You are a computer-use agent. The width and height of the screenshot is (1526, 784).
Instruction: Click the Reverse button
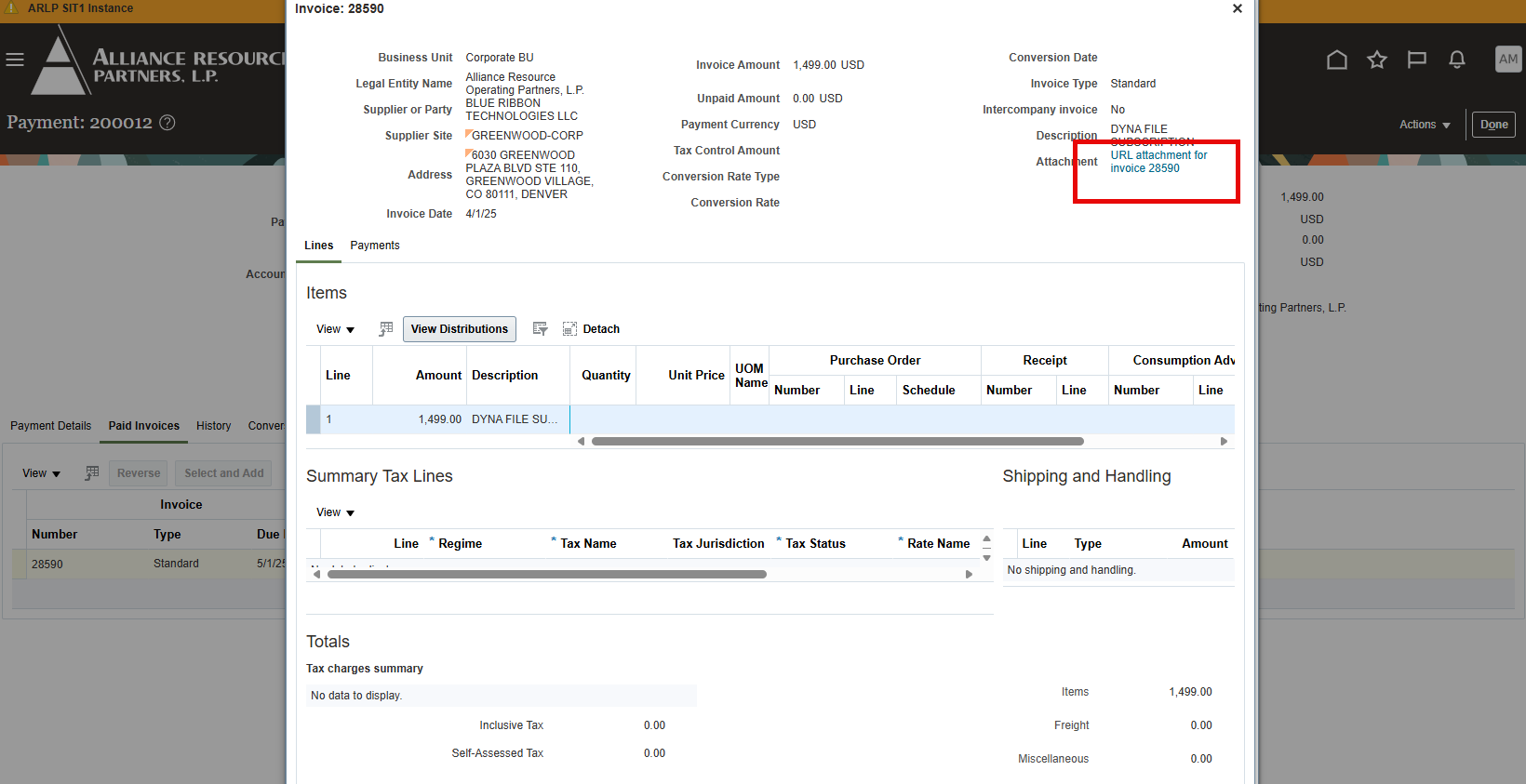[x=139, y=473]
